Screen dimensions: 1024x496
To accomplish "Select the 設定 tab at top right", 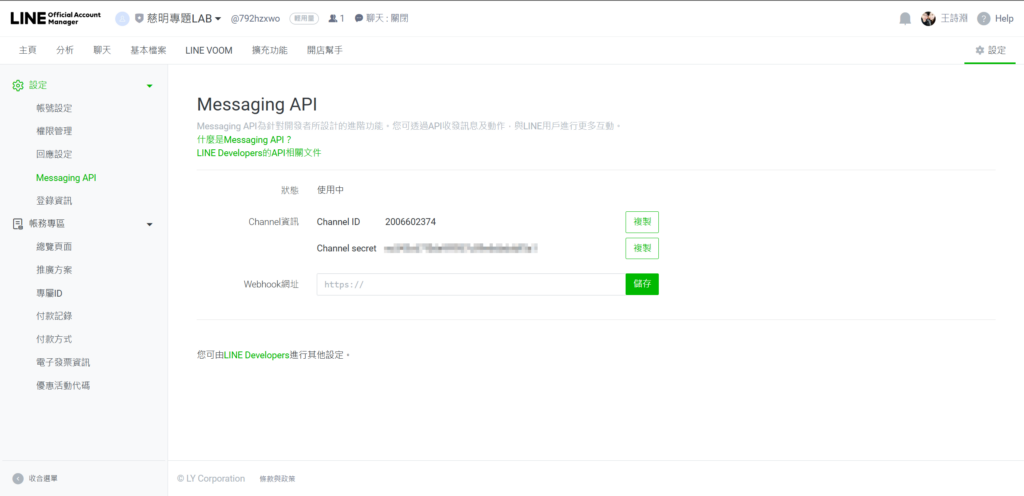I will [990, 50].
